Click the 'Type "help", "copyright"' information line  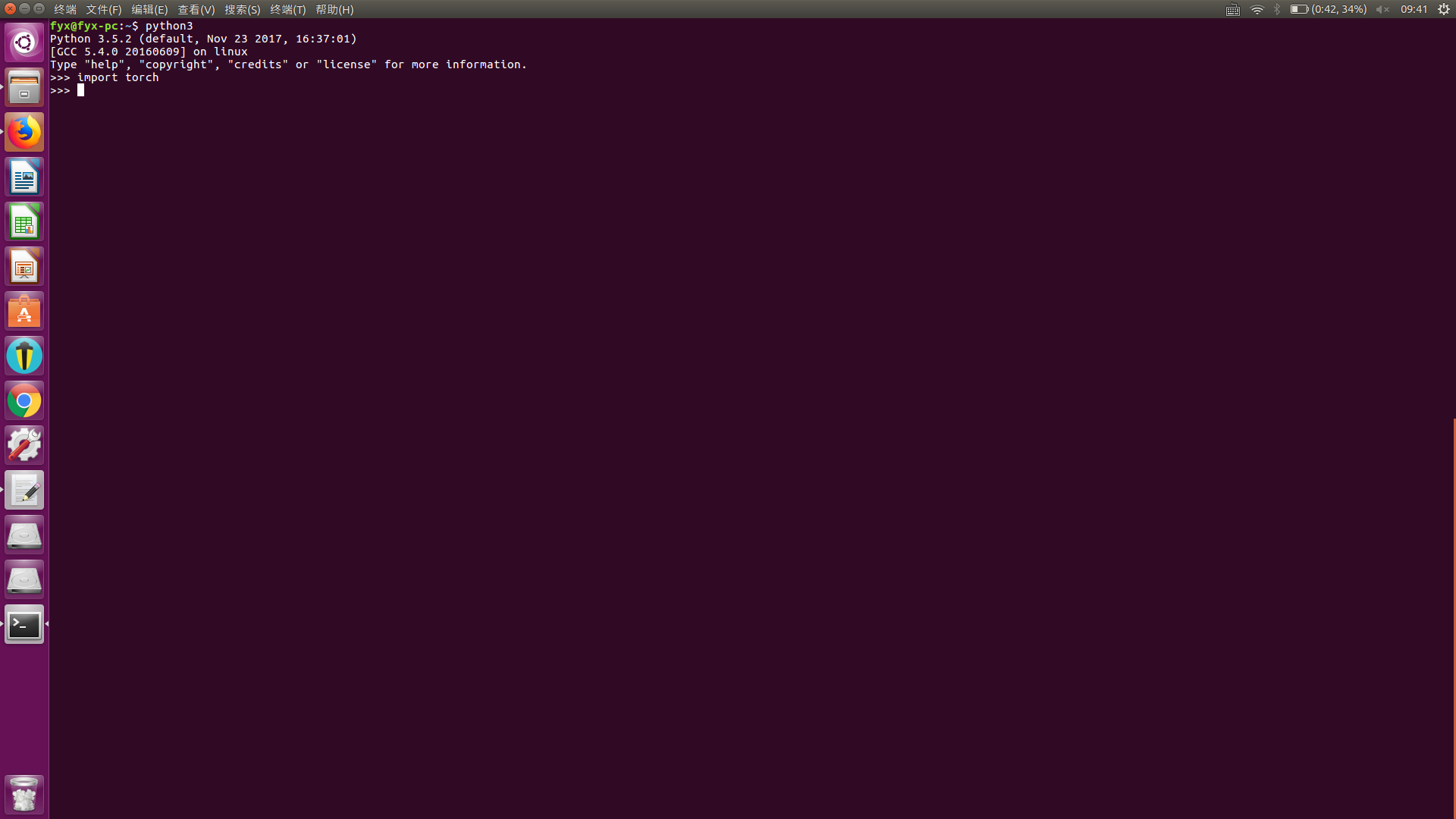click(288, 64)
